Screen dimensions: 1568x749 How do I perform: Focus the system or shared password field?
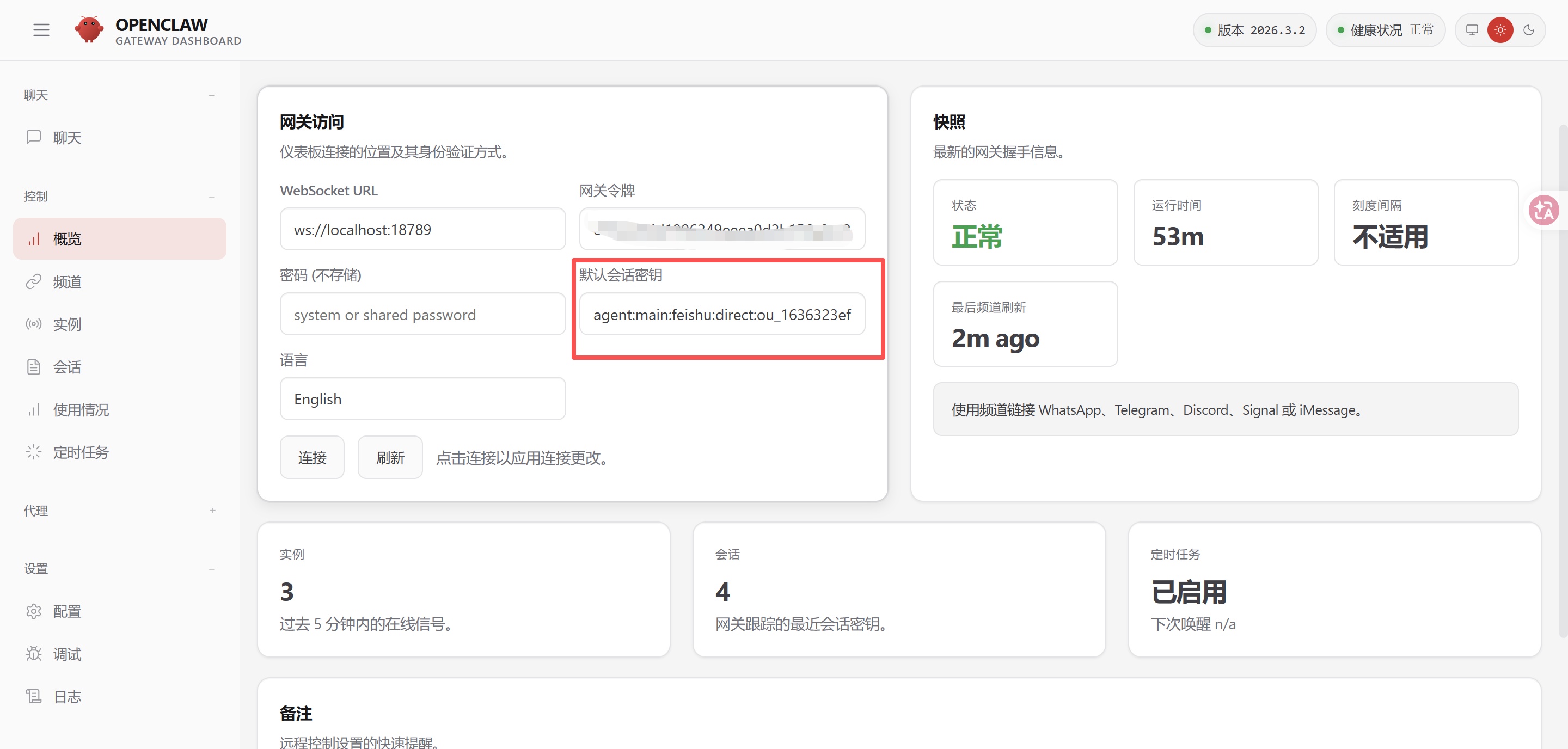pyautogui.click(x=422, y=315)
